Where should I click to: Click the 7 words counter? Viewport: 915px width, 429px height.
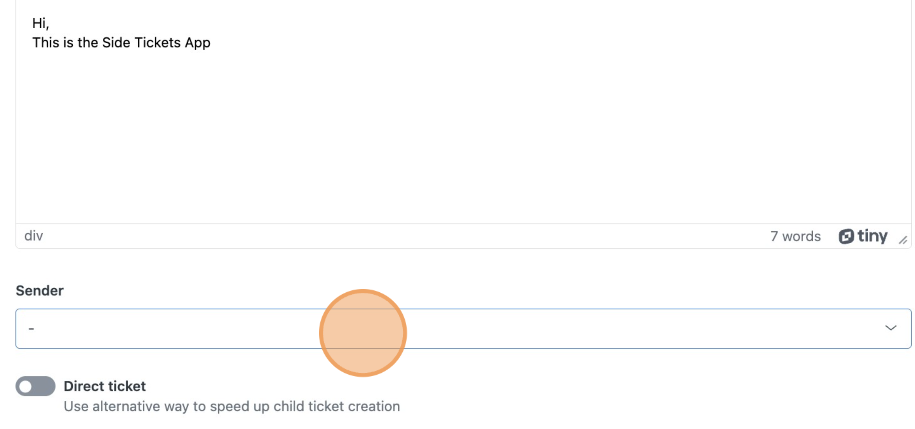point(795,236)
